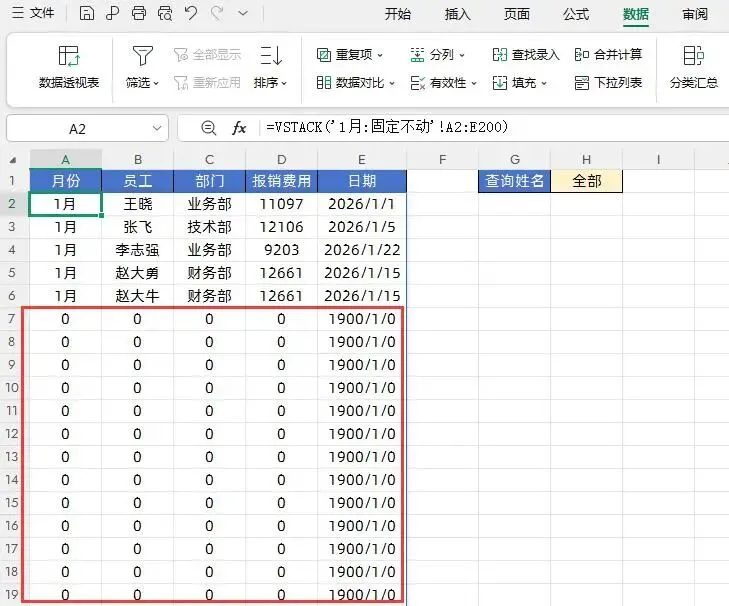This screenshot has height=606, width=729.
Task: Click the 分列 split columns icon
Action: coord(417,55)
